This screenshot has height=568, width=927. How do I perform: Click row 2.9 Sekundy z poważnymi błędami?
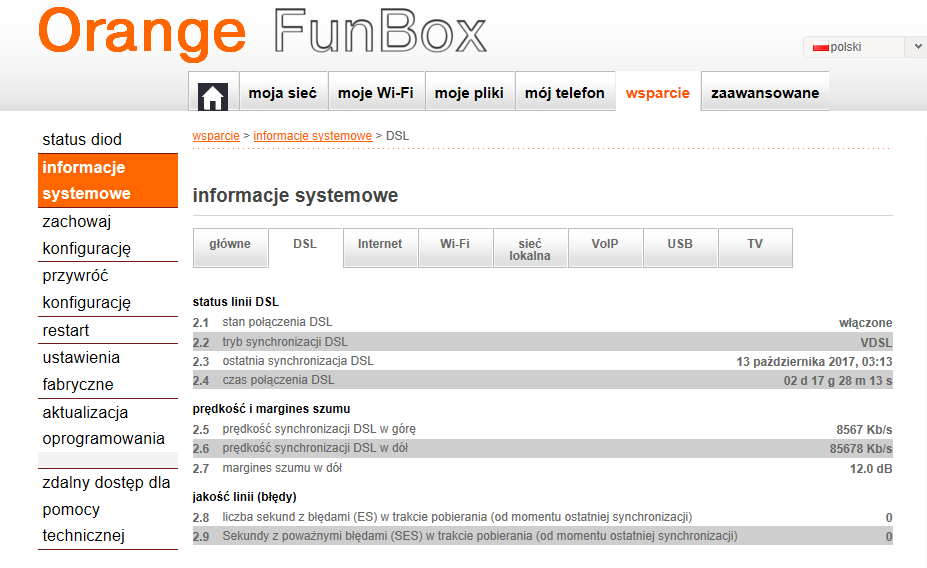click(x=543, y=536)
